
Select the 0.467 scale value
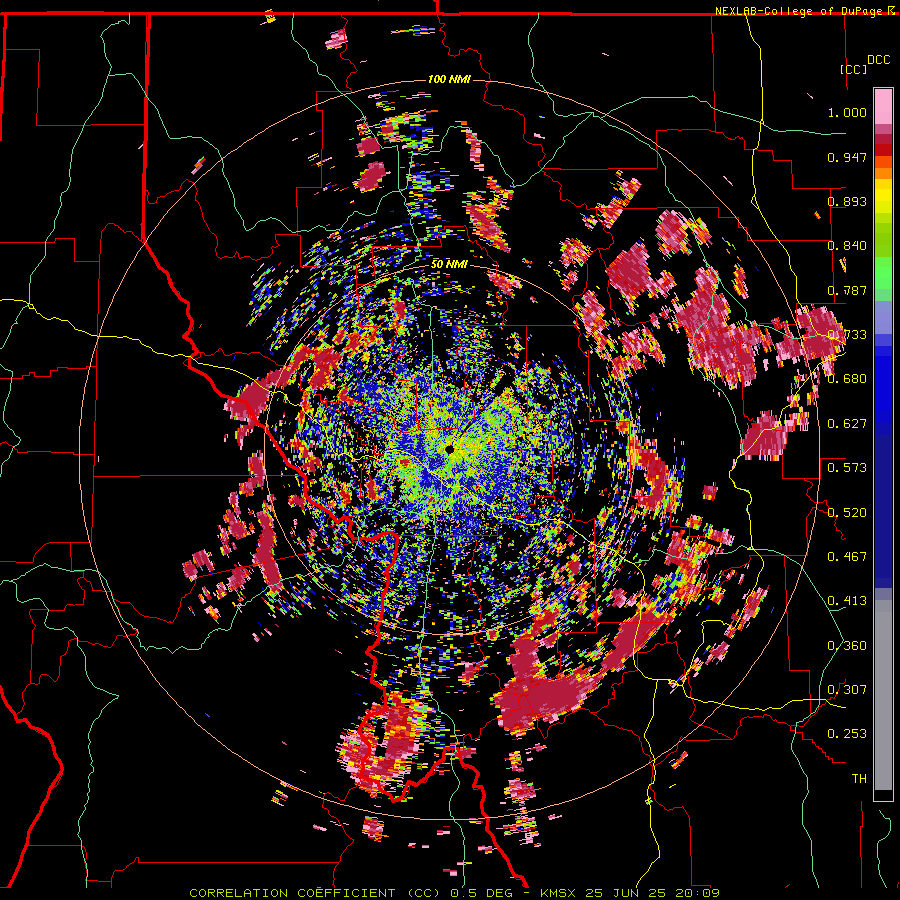[847, 557]
